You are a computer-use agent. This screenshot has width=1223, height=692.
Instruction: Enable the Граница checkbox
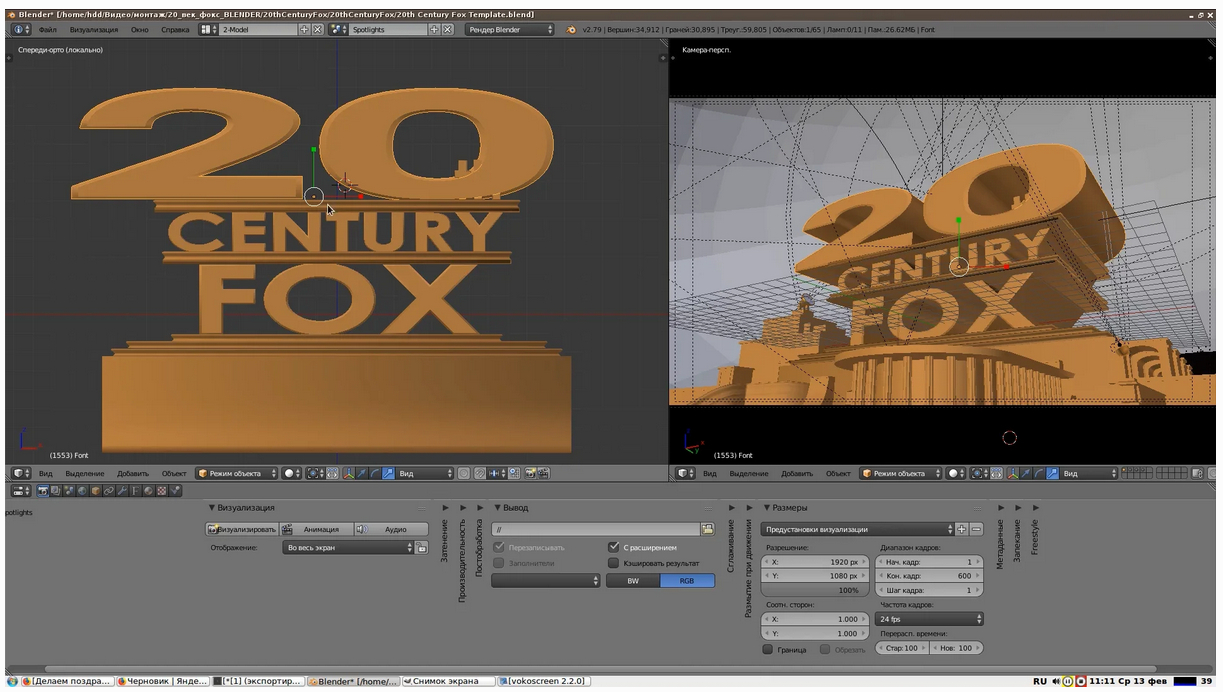(x=768, y=650)
